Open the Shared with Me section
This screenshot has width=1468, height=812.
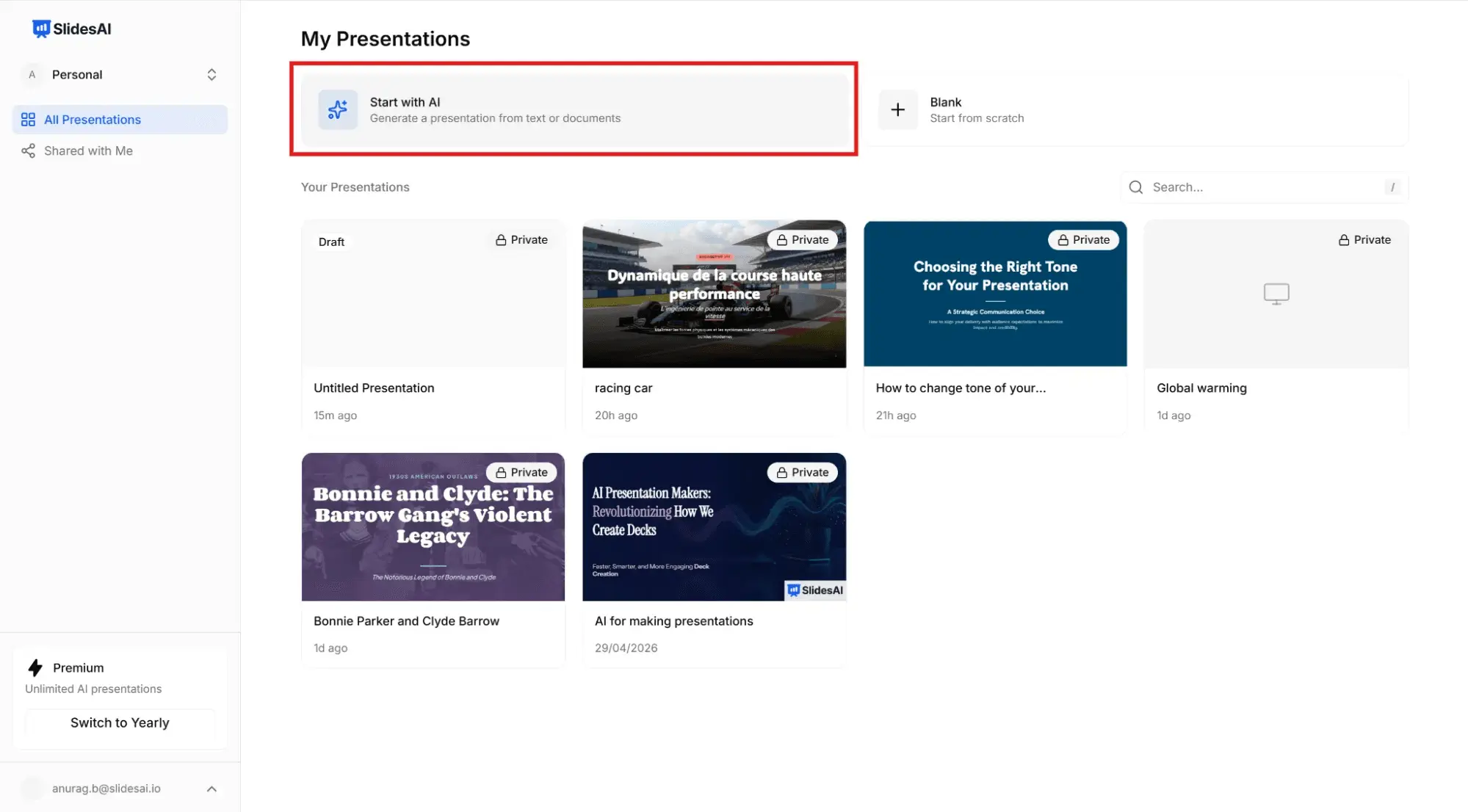tap(120, 151)
